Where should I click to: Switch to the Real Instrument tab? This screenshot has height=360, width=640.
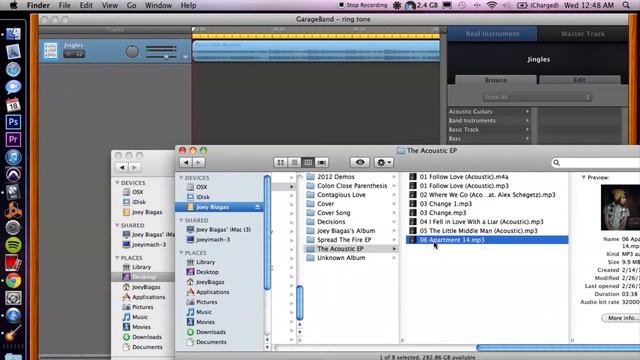pos(492,34)
